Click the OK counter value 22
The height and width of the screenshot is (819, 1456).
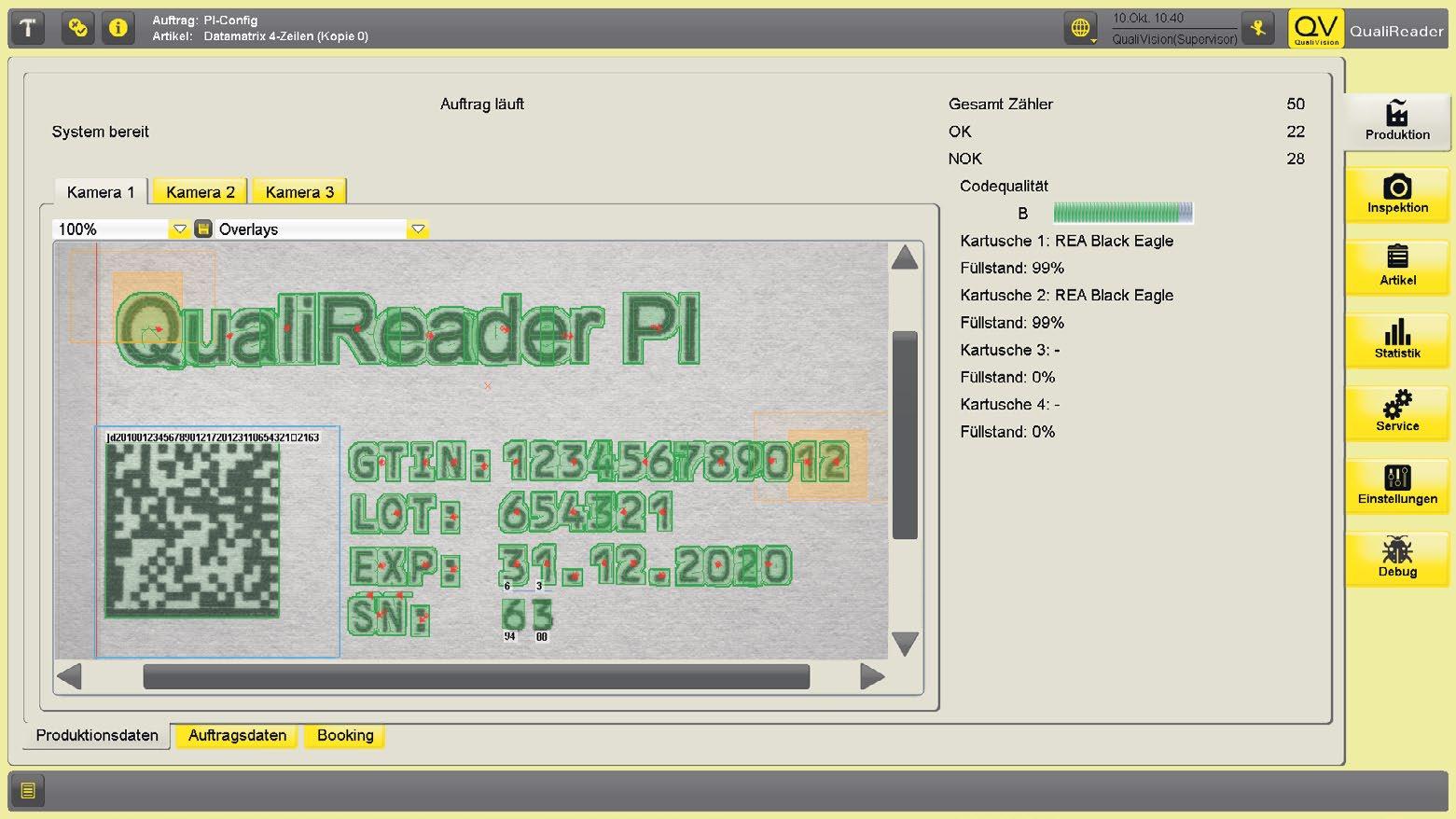click(x=1296, y=132)
